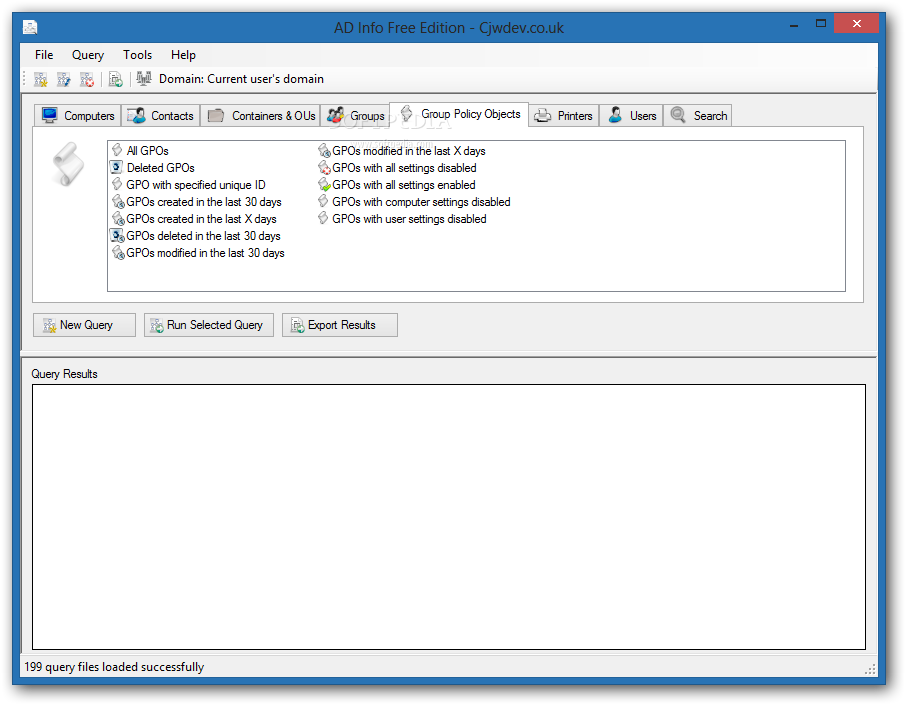Select GPOs with computer settings disabled
This screenshot has width=906, height=705.
414,202
